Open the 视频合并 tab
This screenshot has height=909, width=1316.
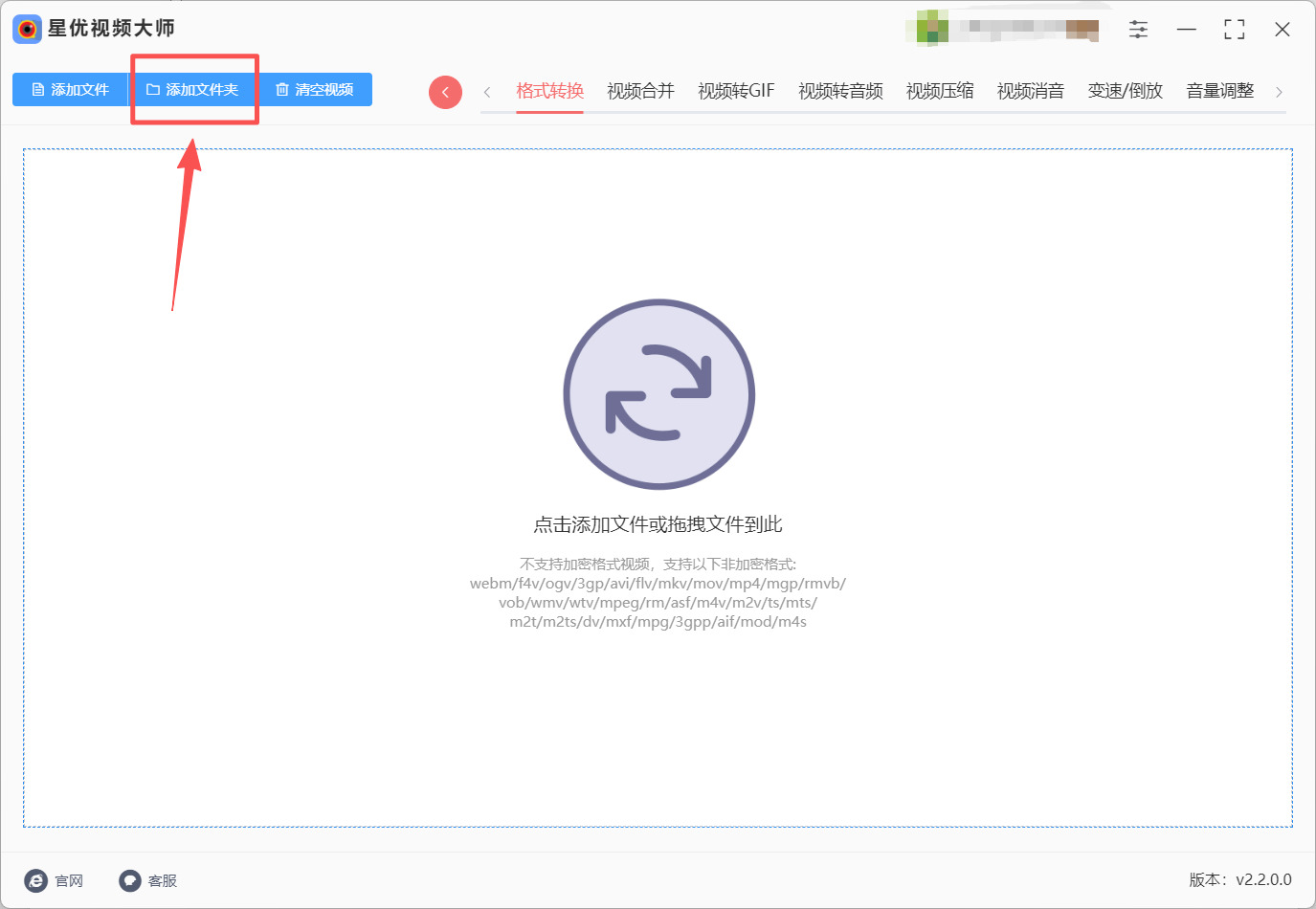[x=640, y=91]
